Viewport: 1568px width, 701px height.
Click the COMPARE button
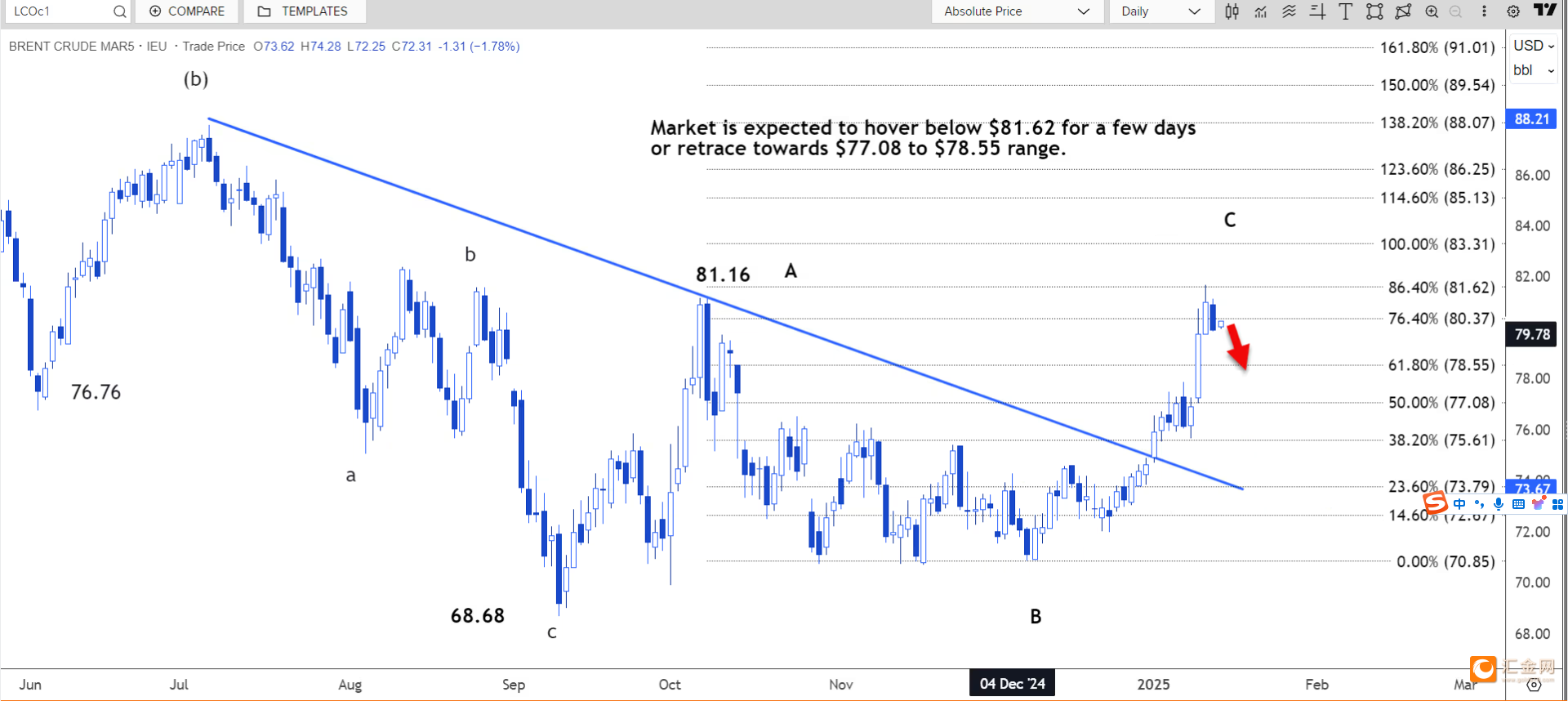coord(187,11)
